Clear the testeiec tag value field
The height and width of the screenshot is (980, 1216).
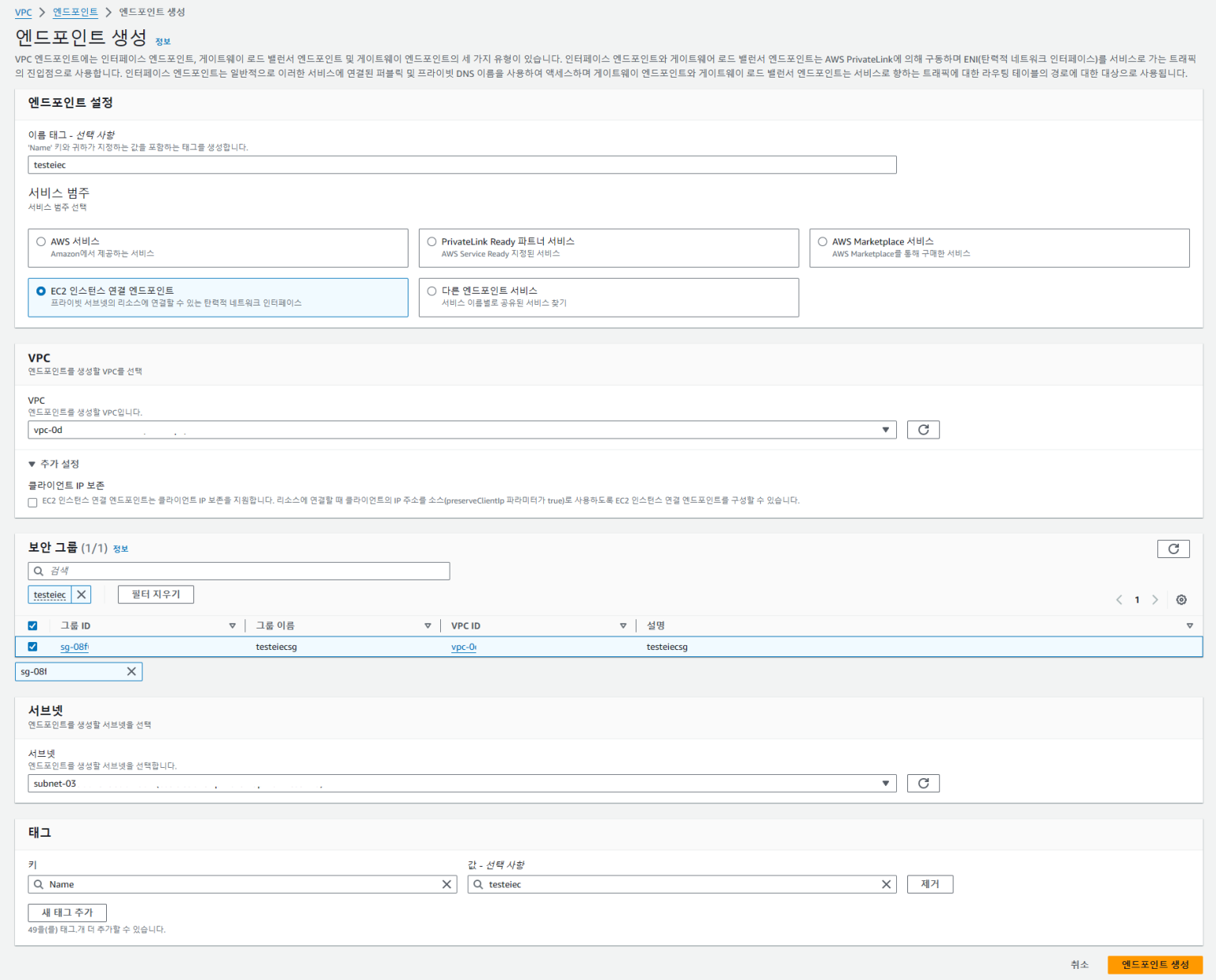[886, 884]
